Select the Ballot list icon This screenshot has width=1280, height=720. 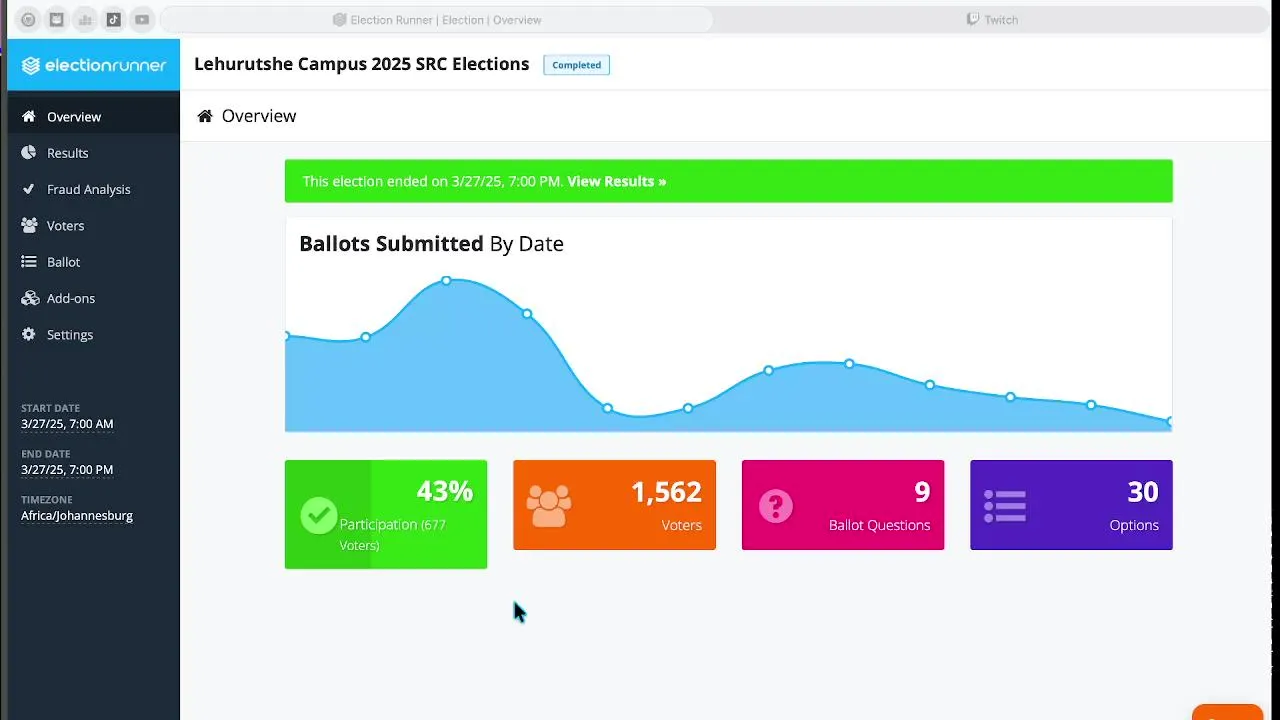click(x=29, y=262)
